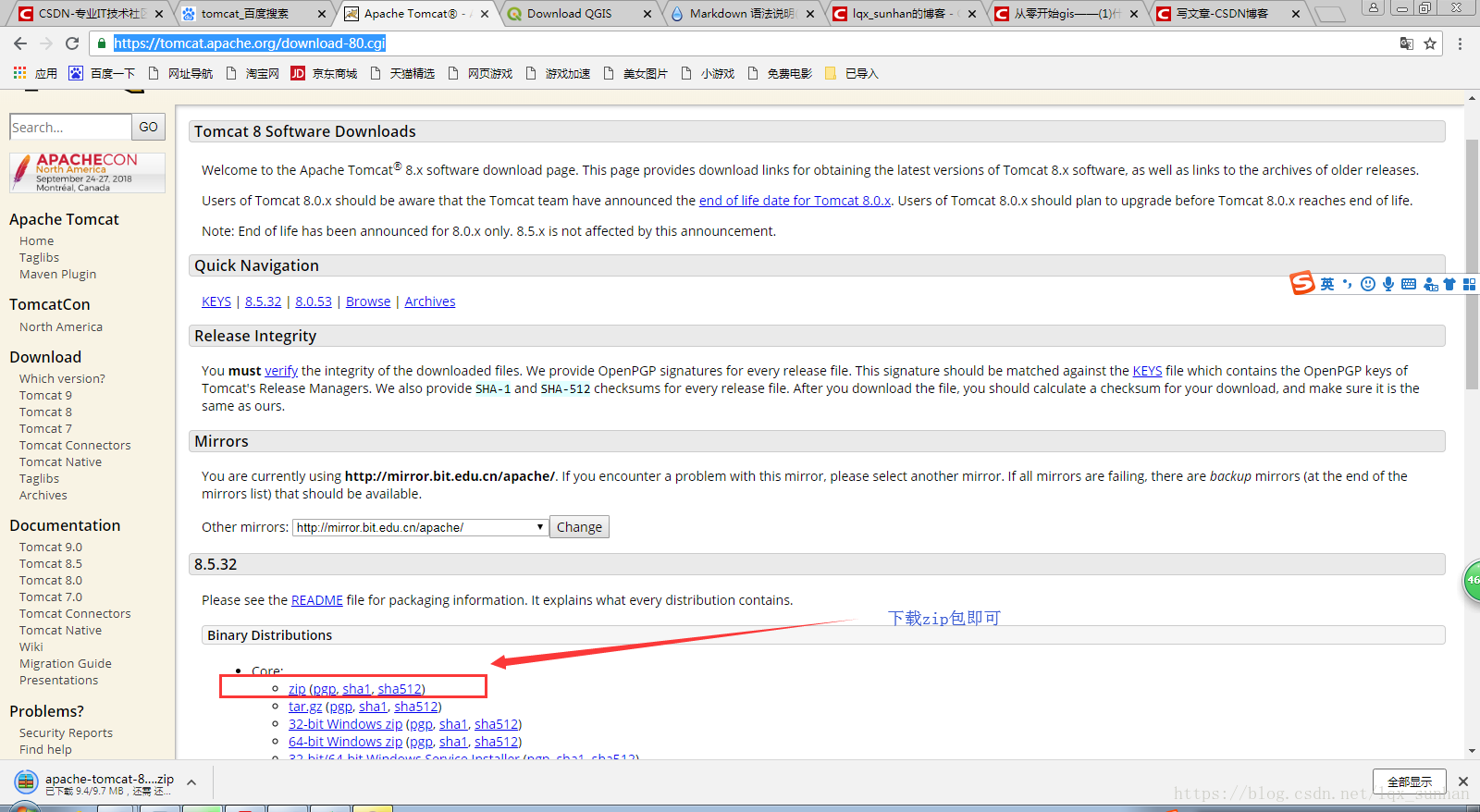This screenshot has width=1480, height=812.
Task: Switch to the Download QGIS tab
Action: tap(580, 14)
